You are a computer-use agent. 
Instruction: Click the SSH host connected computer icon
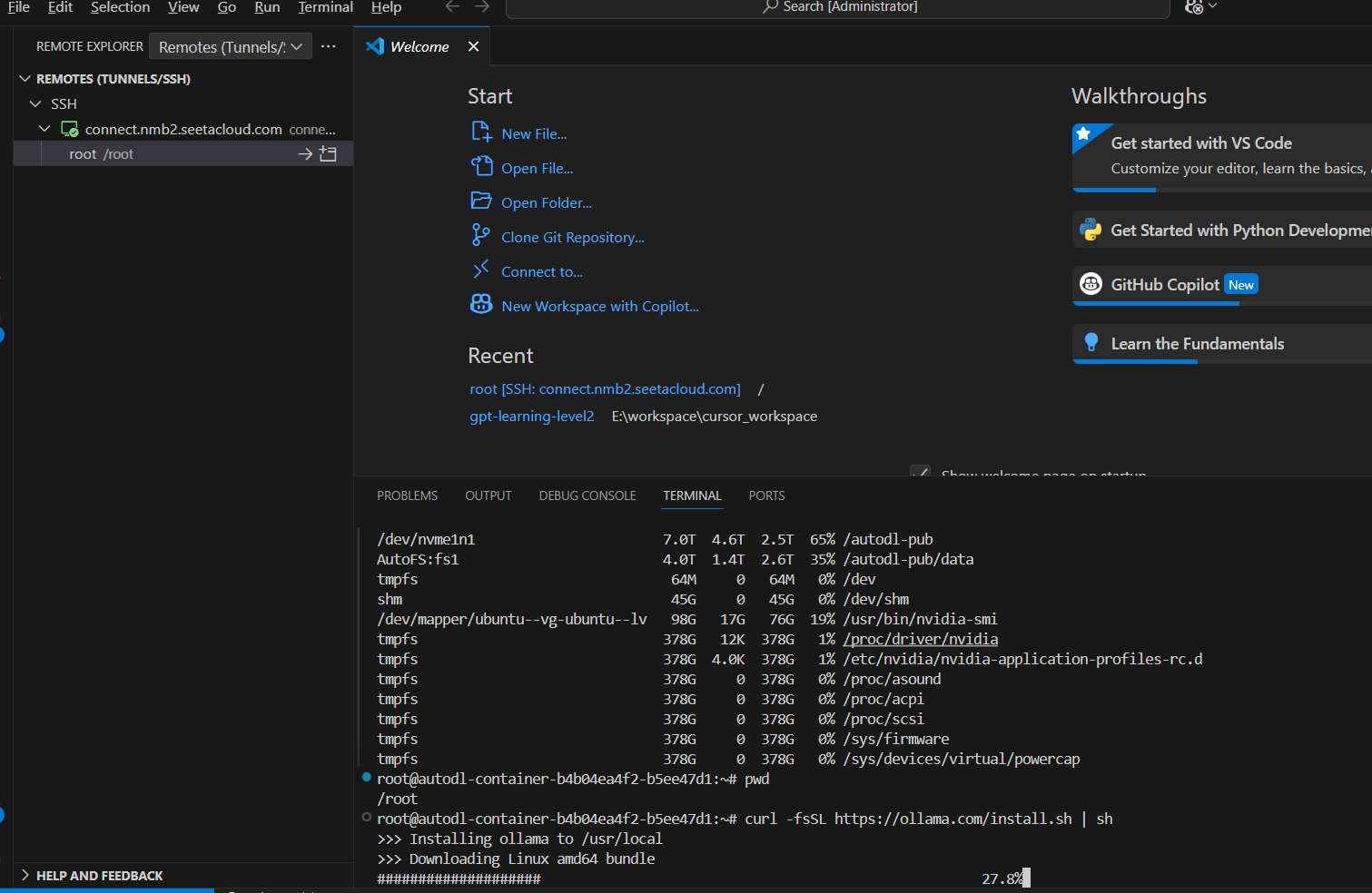[x=69, y=129]
